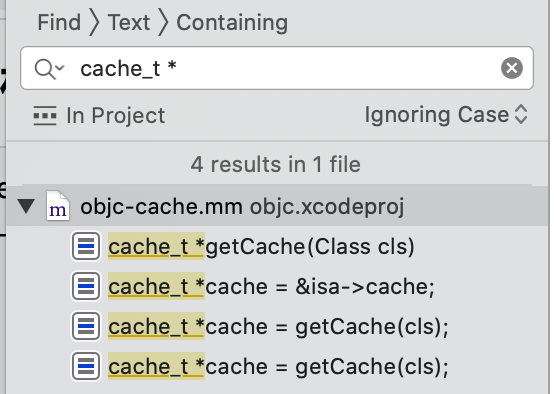Viewport: 554px width, 394px height.
Task: Click Find in the search breadcrumb
Action: pos(59,23)
